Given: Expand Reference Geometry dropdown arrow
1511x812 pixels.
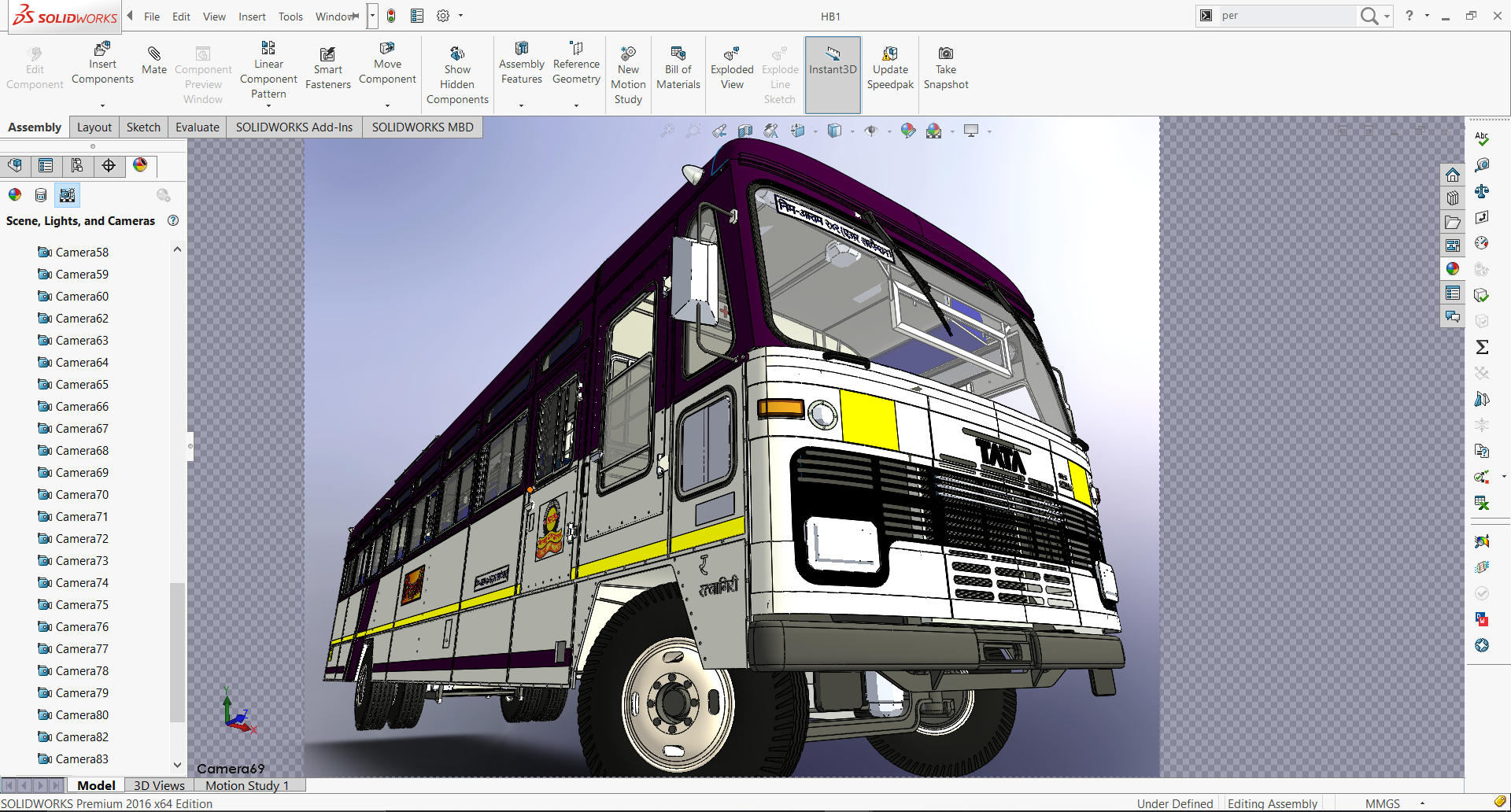Looking at the screenshot, I should coord(576,105).
